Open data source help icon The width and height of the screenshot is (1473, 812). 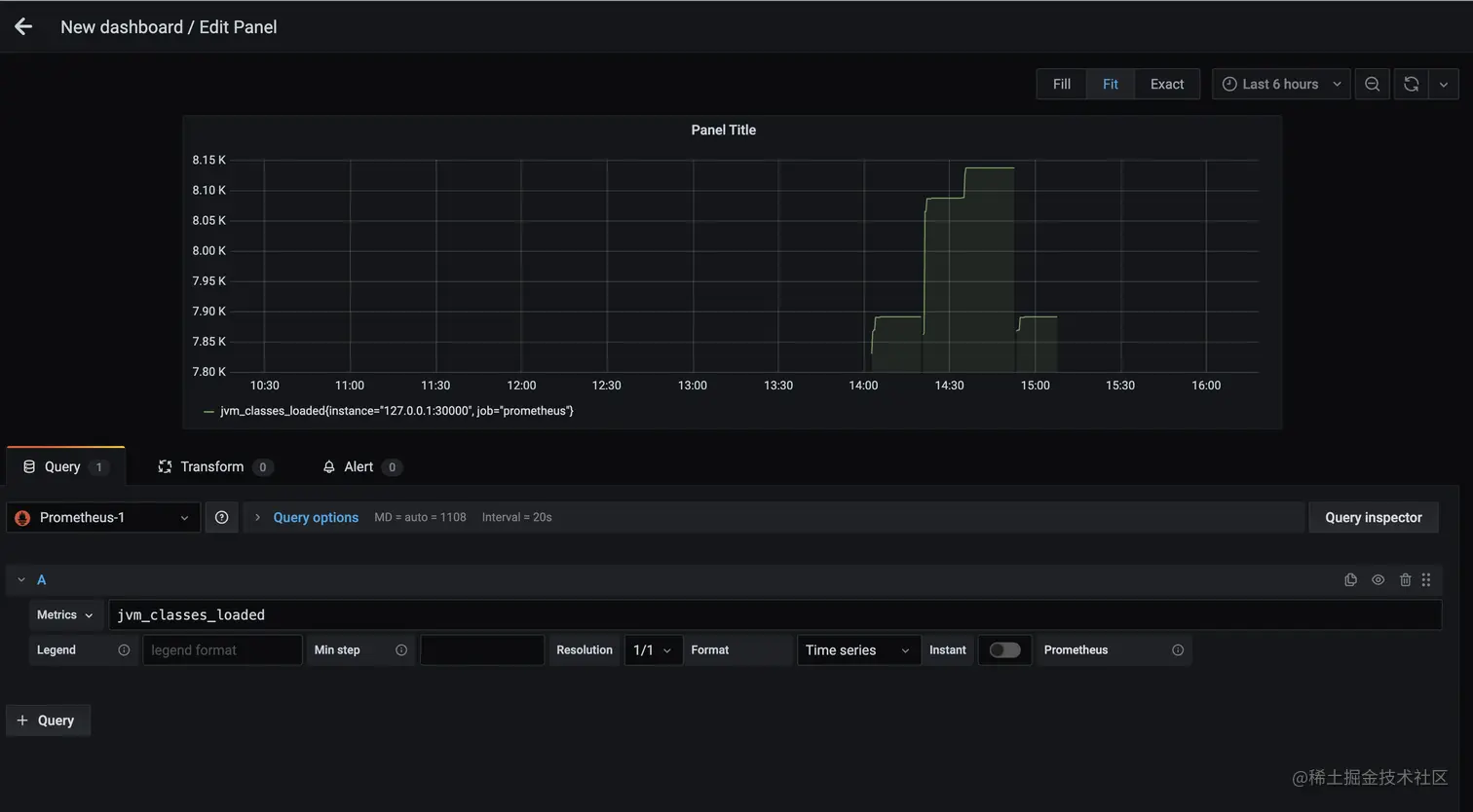tap(221, 517)
